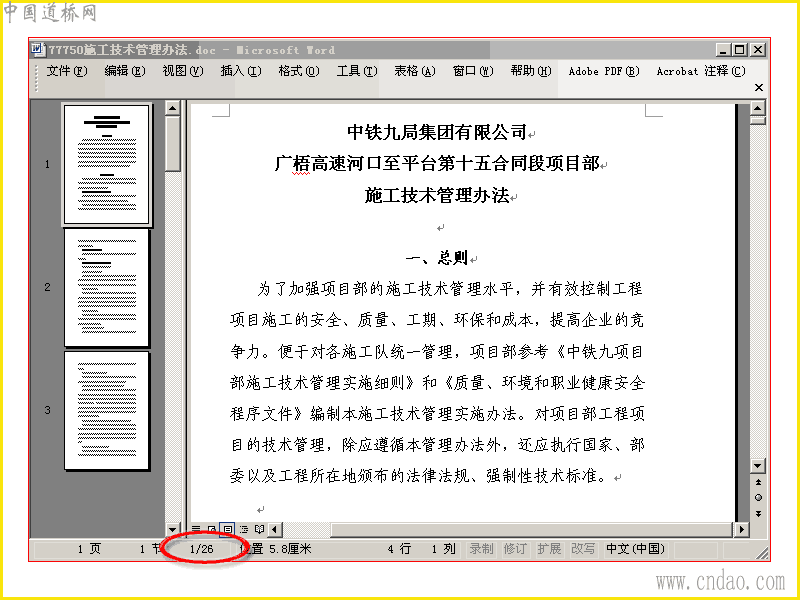
Task: Click the Select Browse Object circle button
Action: click(x=758, y=497)
